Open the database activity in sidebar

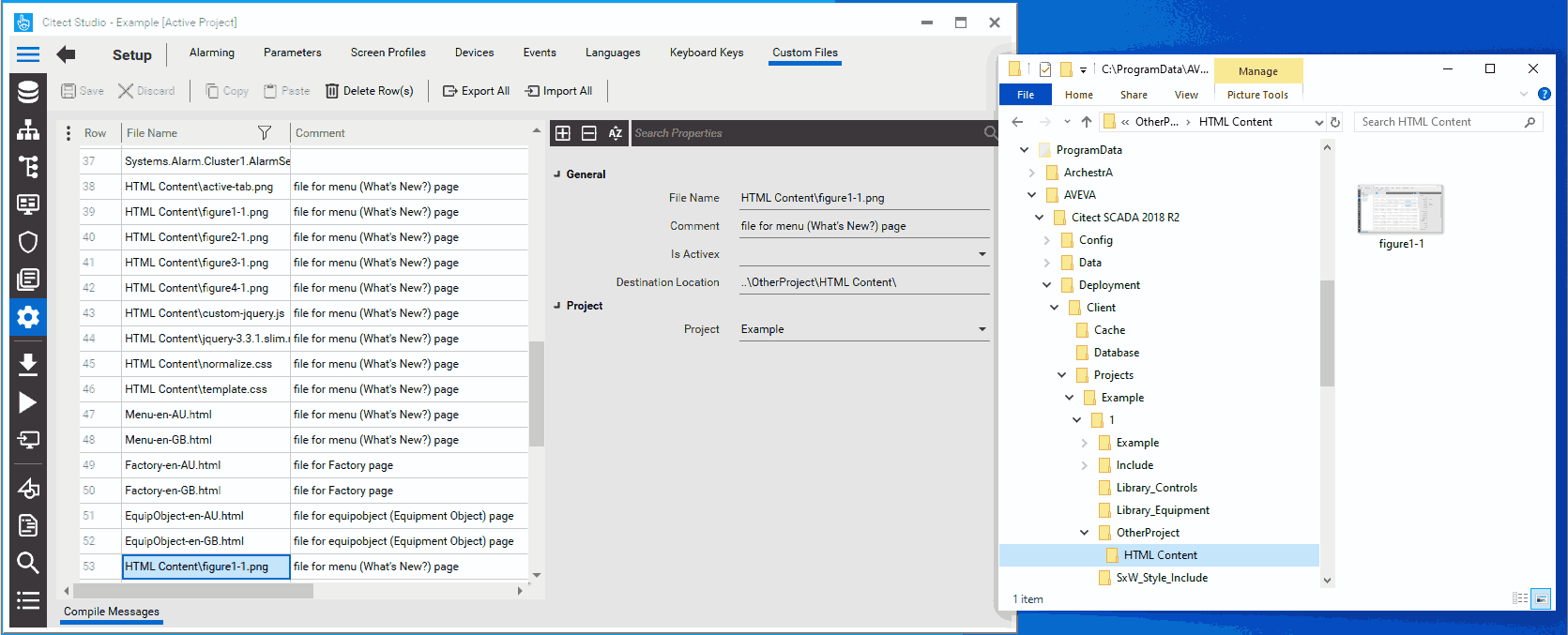point(28,91)
